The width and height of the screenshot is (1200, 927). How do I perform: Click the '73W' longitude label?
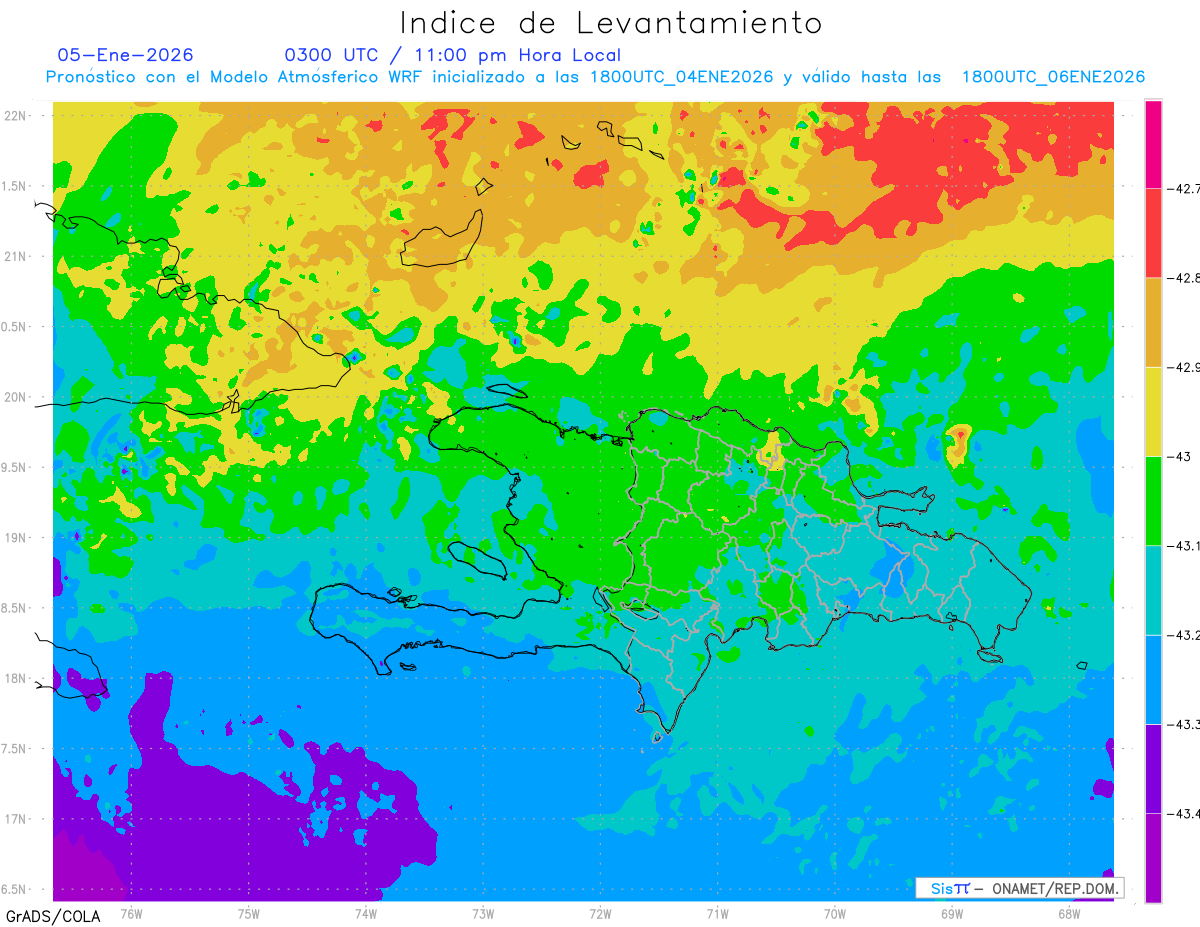[x=483, y=914]
